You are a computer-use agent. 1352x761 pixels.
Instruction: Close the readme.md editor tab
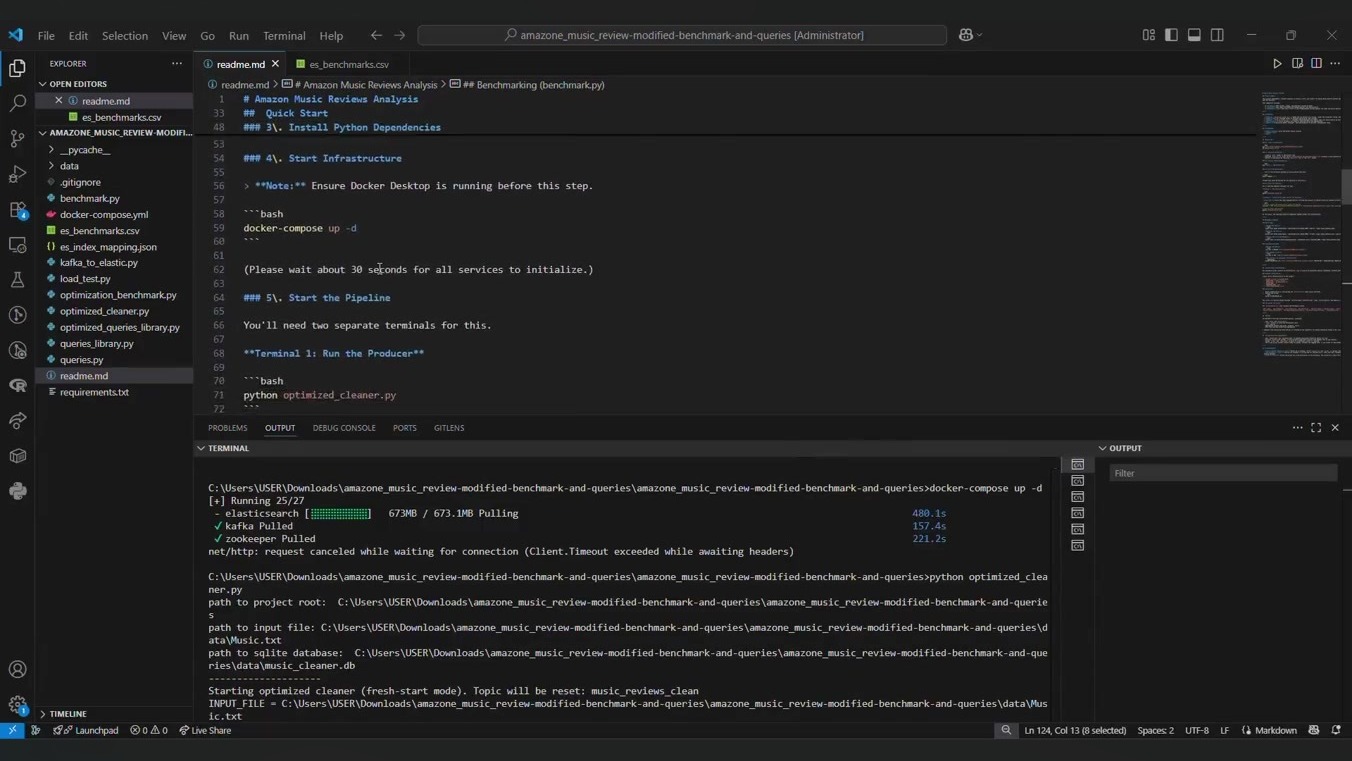click(x=275, y=64)
